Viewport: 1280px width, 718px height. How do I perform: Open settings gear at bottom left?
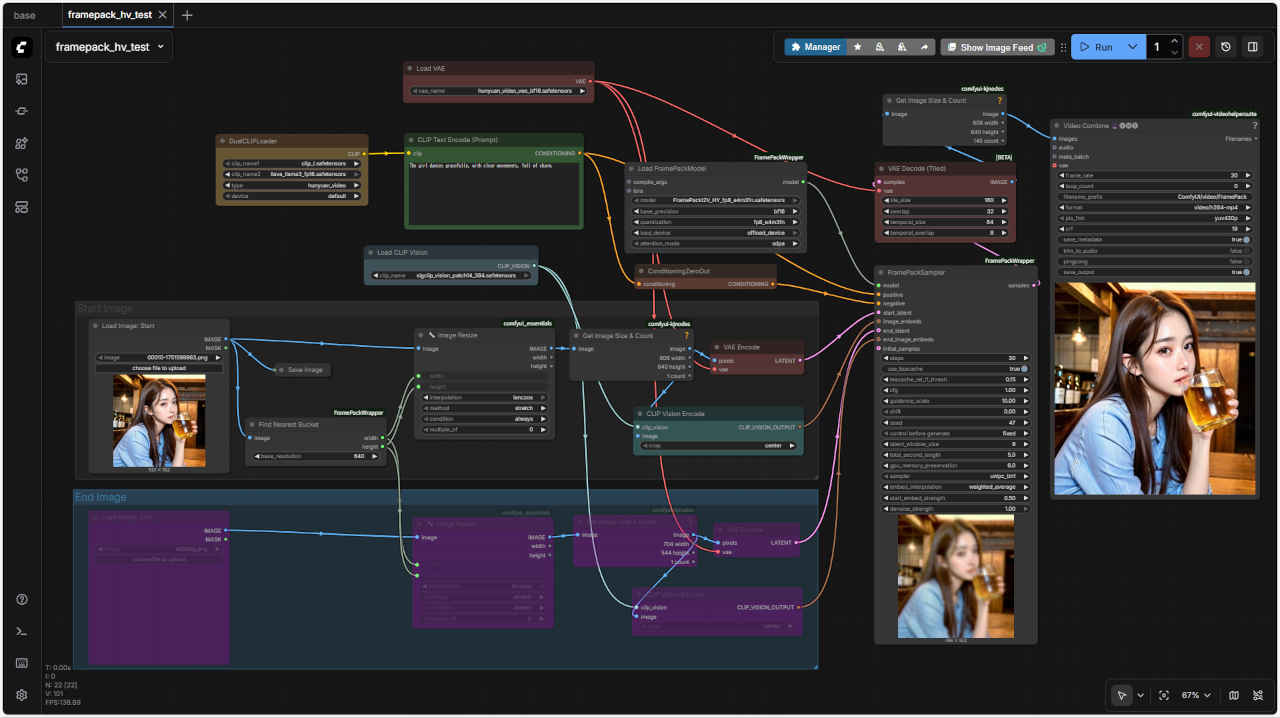tap(22, 695)
